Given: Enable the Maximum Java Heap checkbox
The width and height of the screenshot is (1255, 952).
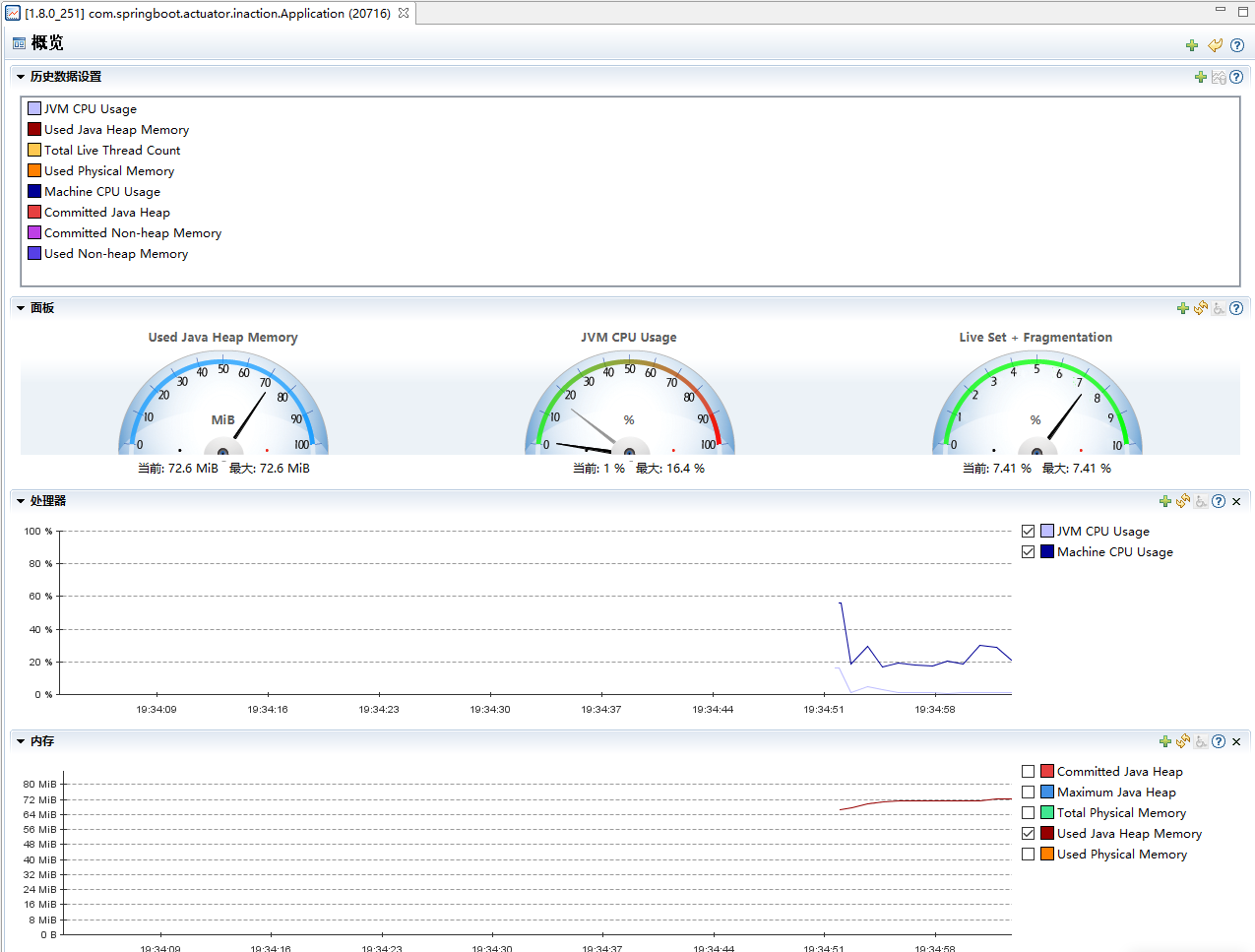Looking at the screenshot, I should pyautogui.click(x=1029, y=792).
